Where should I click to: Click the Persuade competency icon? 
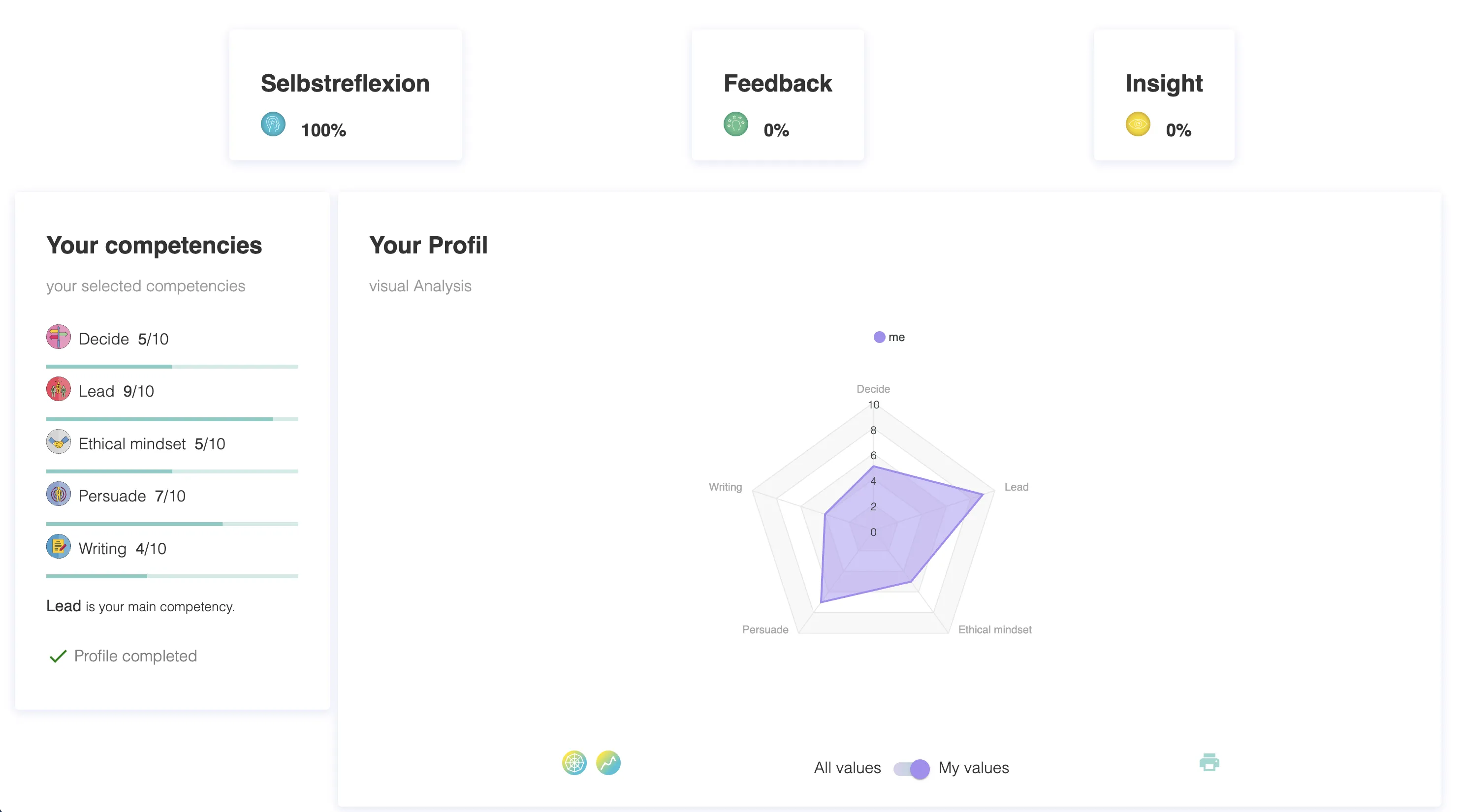[x=58, y=494]
